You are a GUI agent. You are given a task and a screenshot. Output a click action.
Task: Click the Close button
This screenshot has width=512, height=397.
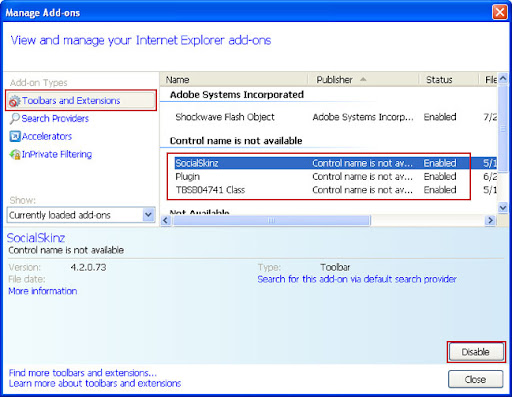pyautogui.click(x=475, y=379)
